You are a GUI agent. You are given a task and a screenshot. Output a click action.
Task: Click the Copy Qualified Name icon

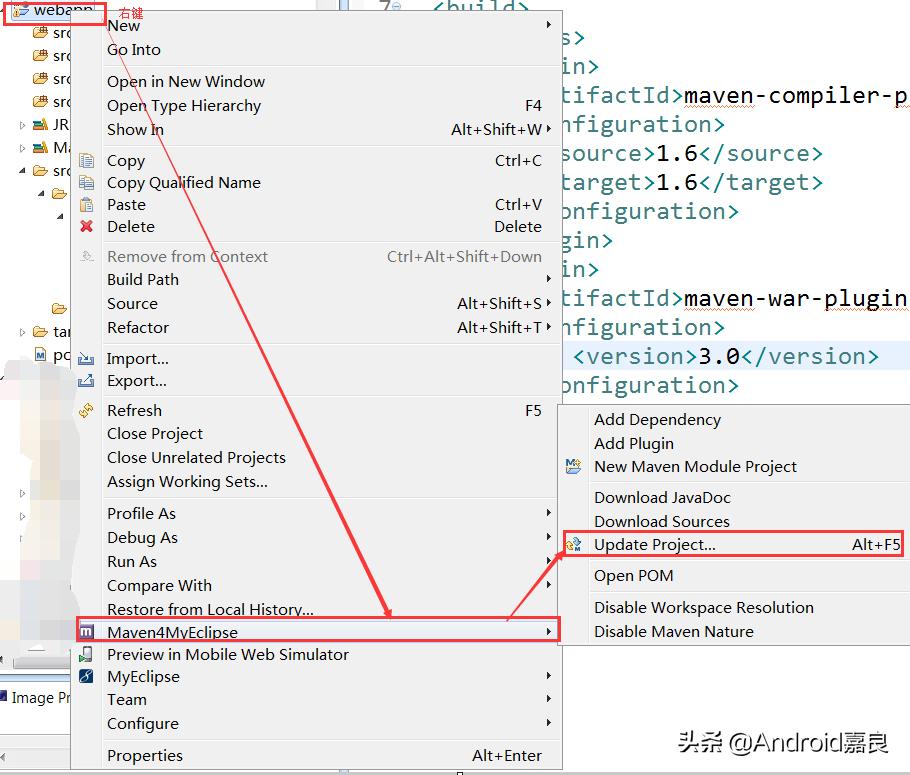point(86,182)
